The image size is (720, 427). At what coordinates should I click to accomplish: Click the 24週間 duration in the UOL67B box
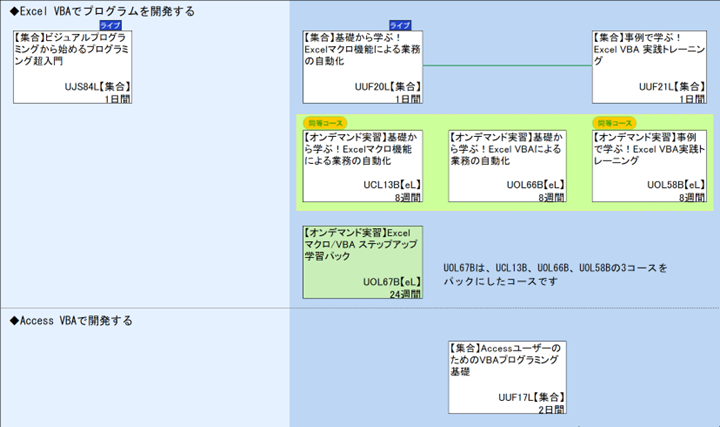pyautogui.click(x=405, y=294)
